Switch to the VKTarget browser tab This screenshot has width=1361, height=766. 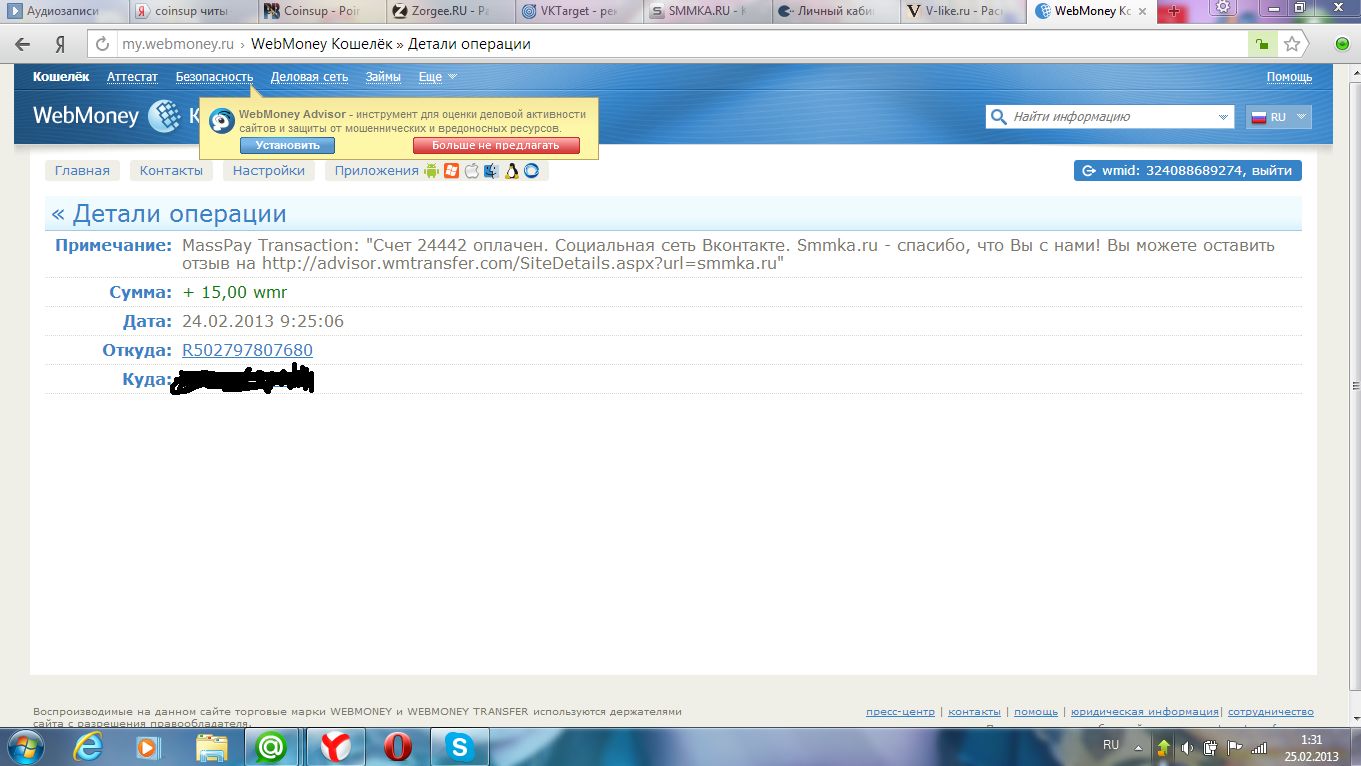pyautogui.click(x=577, y=12)
